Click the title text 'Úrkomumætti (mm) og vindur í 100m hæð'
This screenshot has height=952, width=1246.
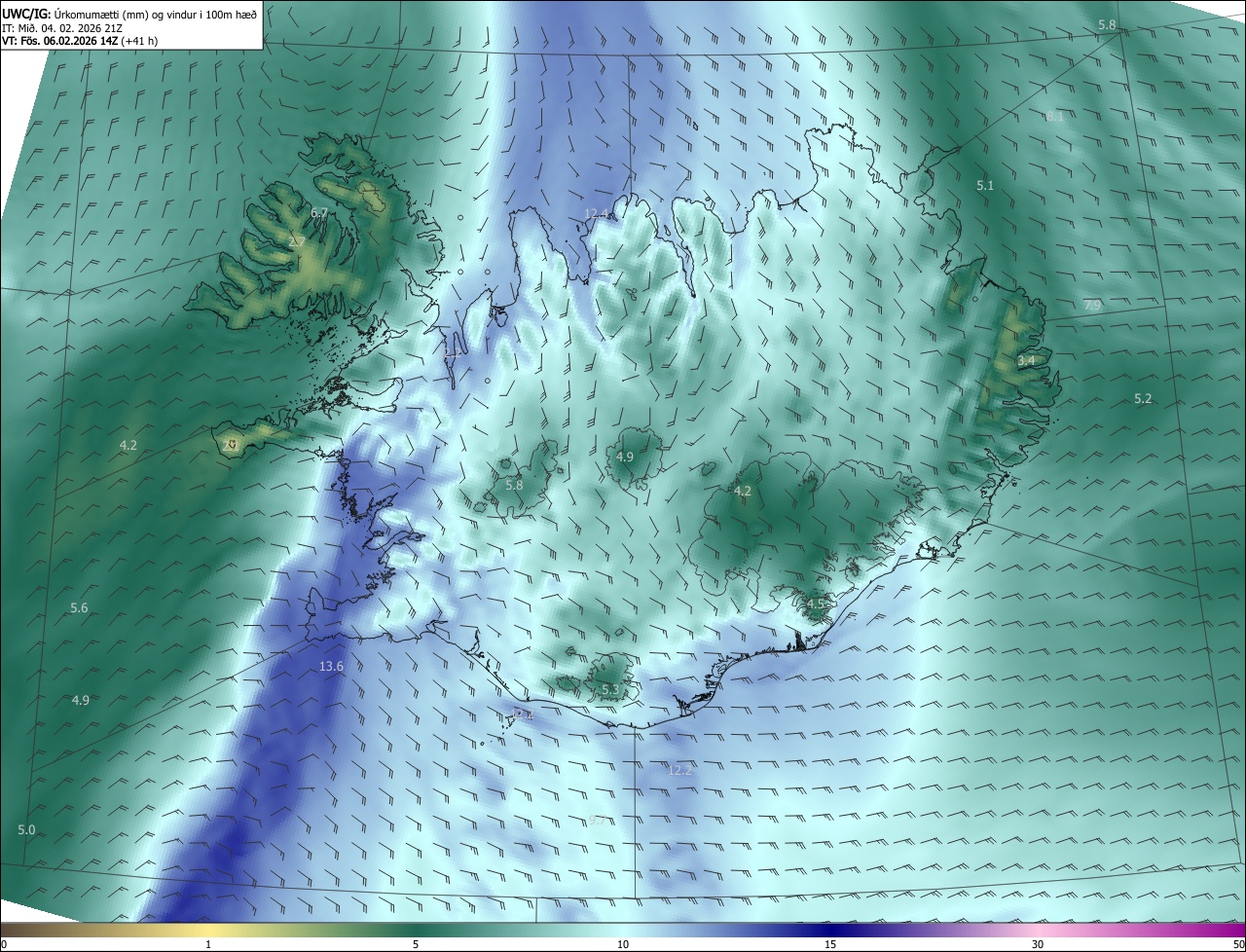(155, 14)
